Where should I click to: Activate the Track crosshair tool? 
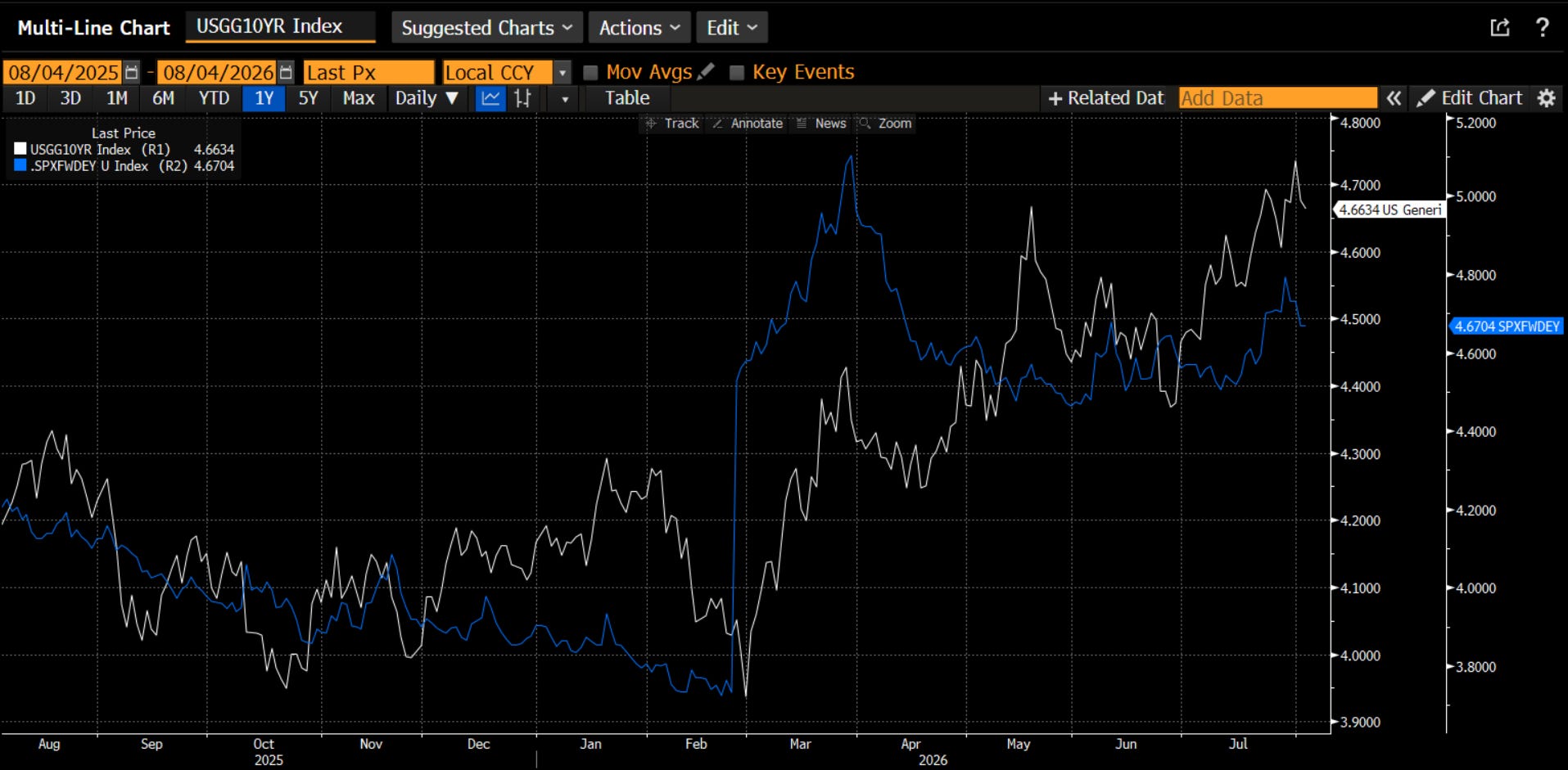pyautogui.click(x=672, y=124)
